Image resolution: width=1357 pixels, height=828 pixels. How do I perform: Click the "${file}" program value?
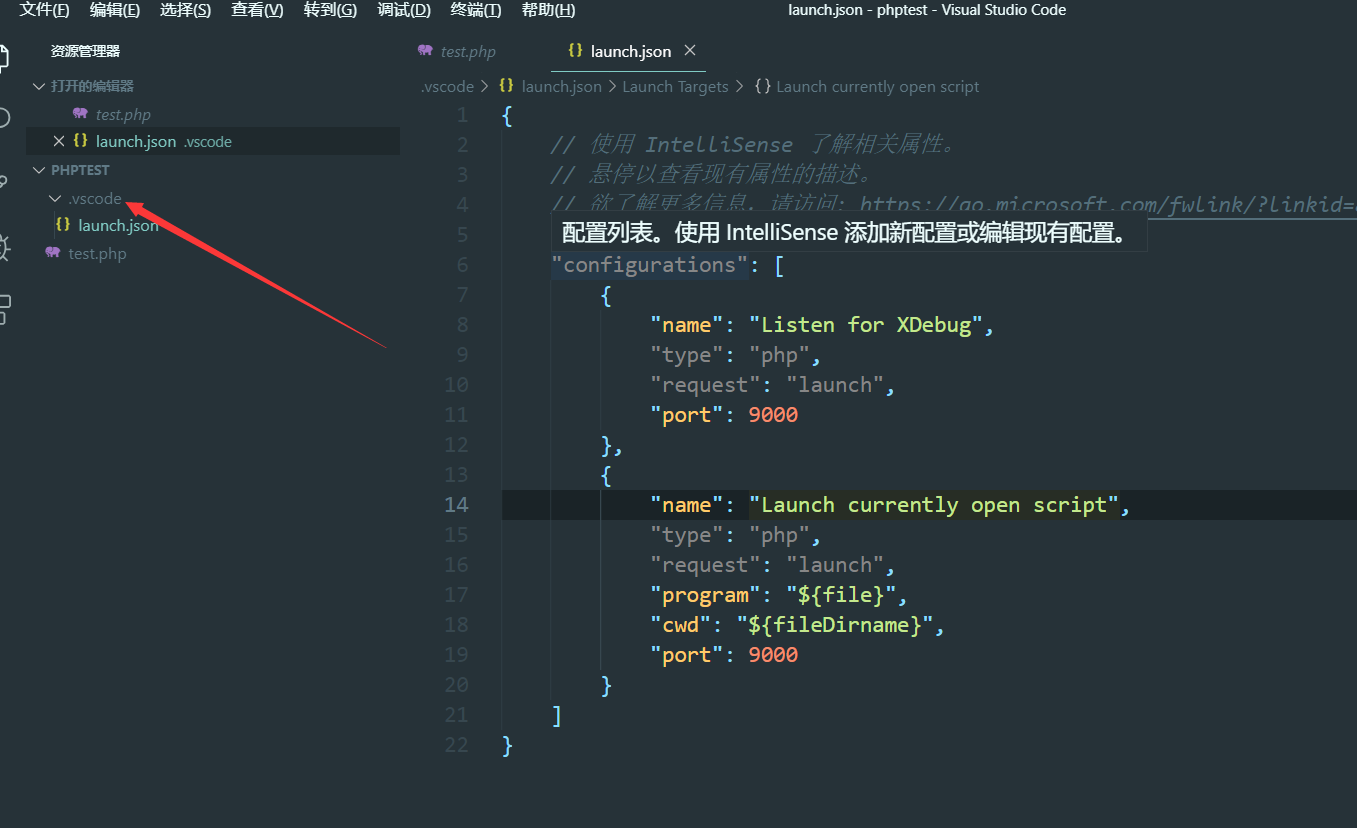[x=841, y=594]
